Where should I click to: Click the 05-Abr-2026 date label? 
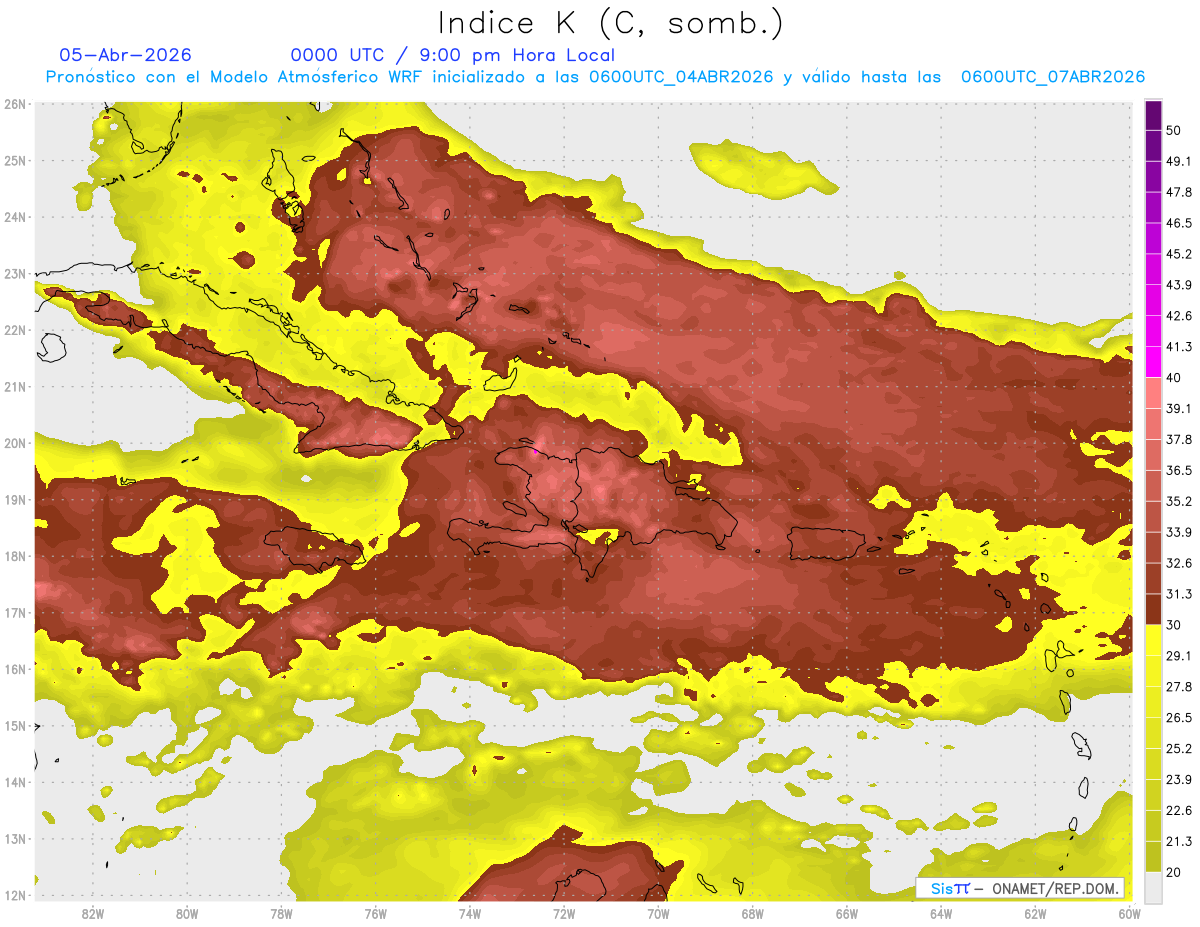click(126, 55)
